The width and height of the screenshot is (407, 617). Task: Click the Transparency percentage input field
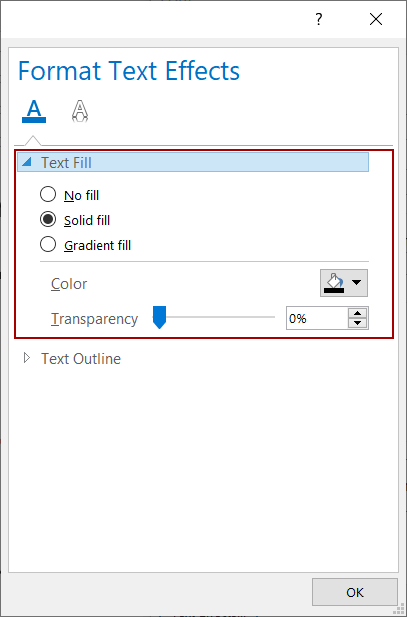coord(317,318)
